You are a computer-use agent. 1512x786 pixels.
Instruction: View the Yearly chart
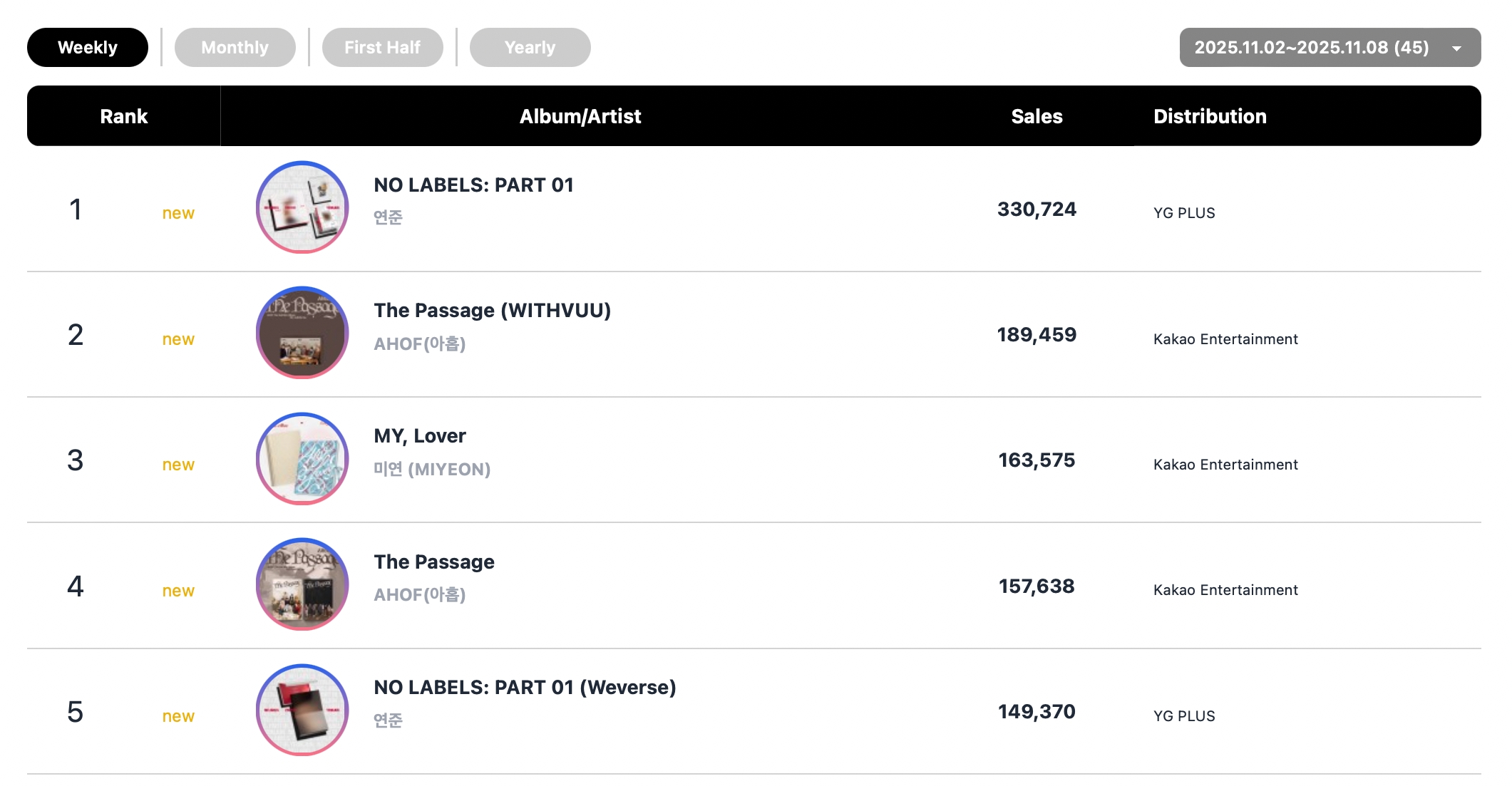tap(530, 47)
